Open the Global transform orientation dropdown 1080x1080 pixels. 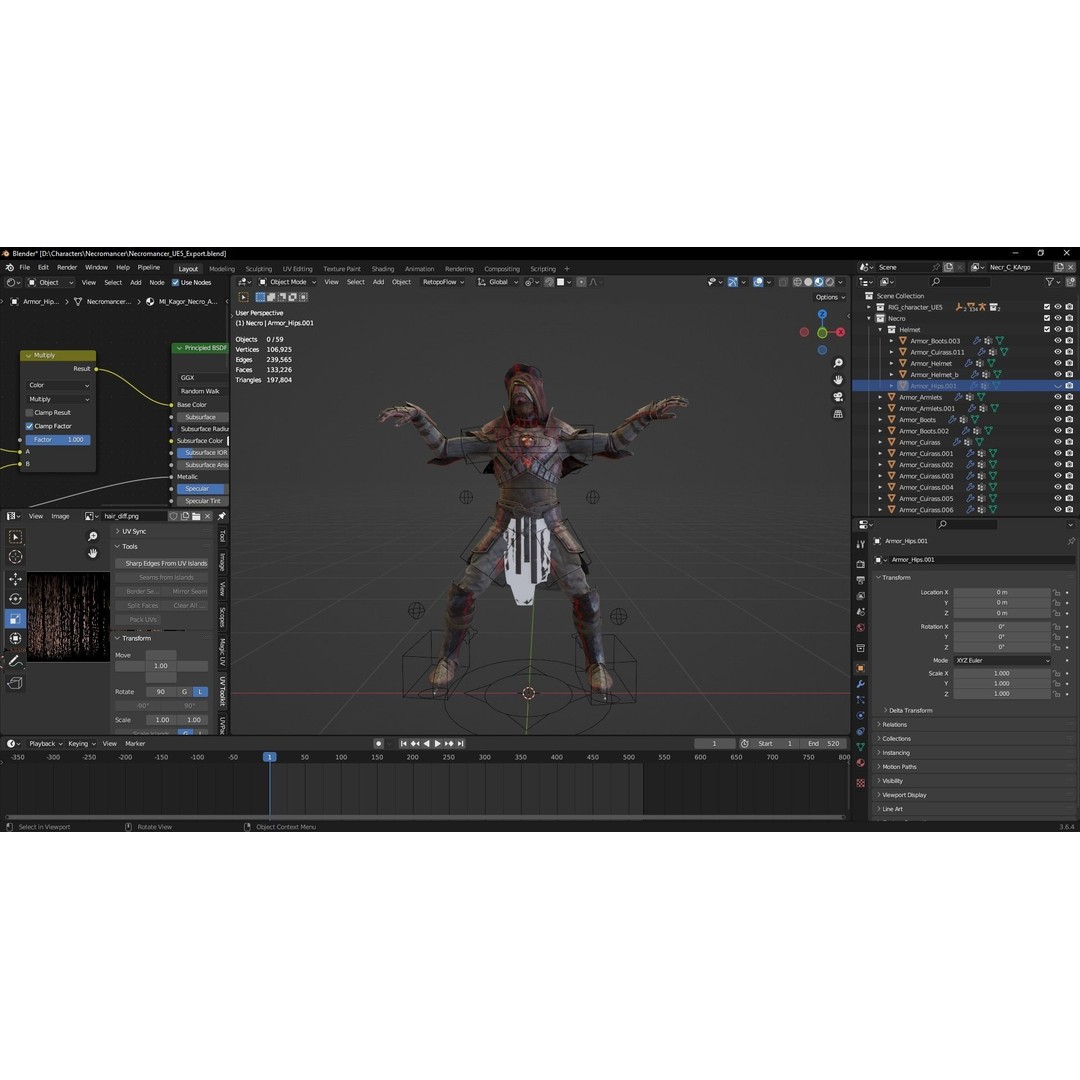coord(498,282)
